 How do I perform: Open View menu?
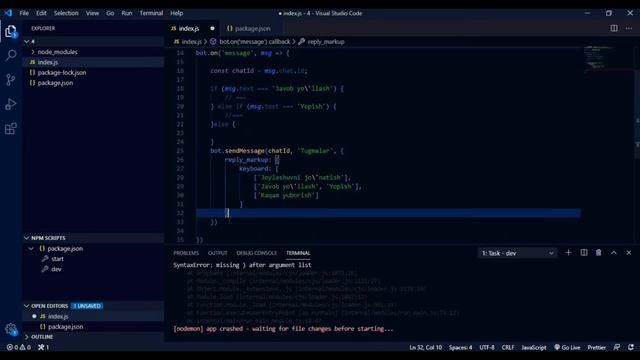(92, 13)
